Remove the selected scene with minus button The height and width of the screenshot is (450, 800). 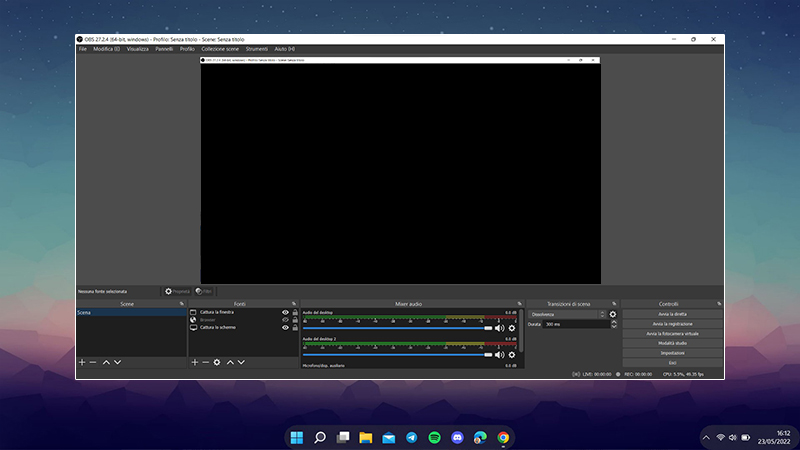tap(93, 362)
